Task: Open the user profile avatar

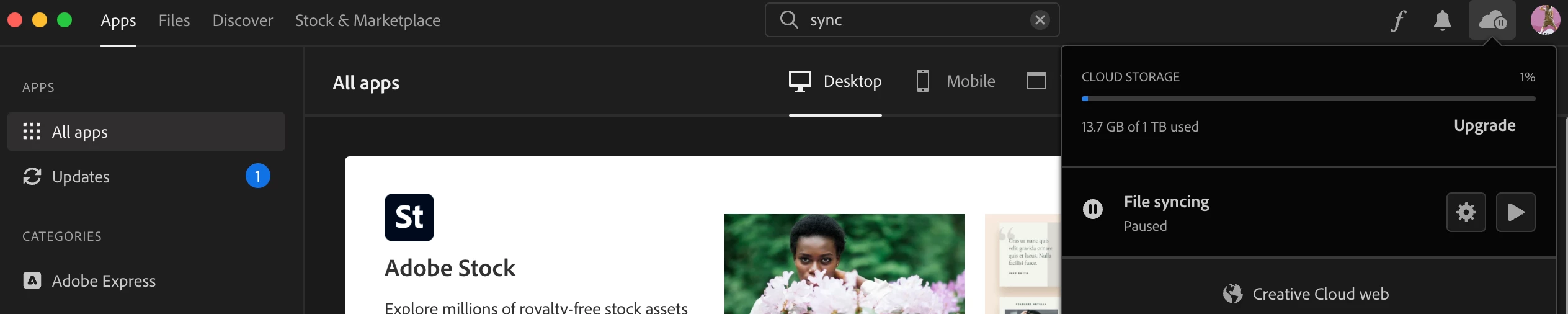Action: click(1546, 20)
